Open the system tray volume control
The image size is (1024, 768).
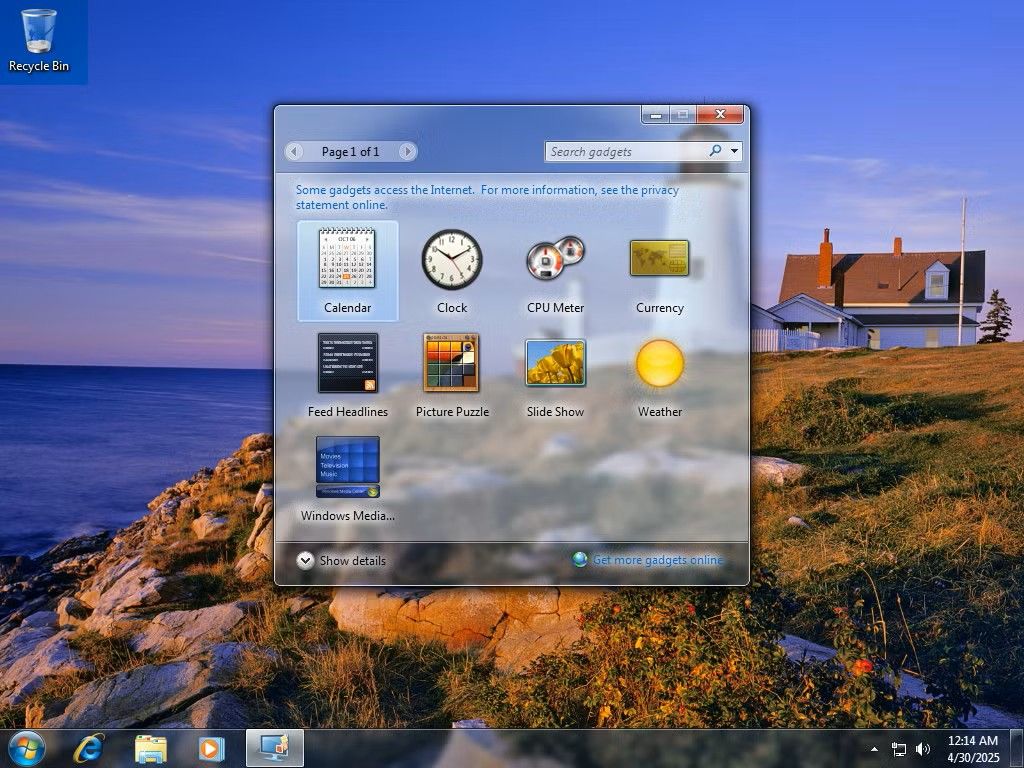[923, 749]
